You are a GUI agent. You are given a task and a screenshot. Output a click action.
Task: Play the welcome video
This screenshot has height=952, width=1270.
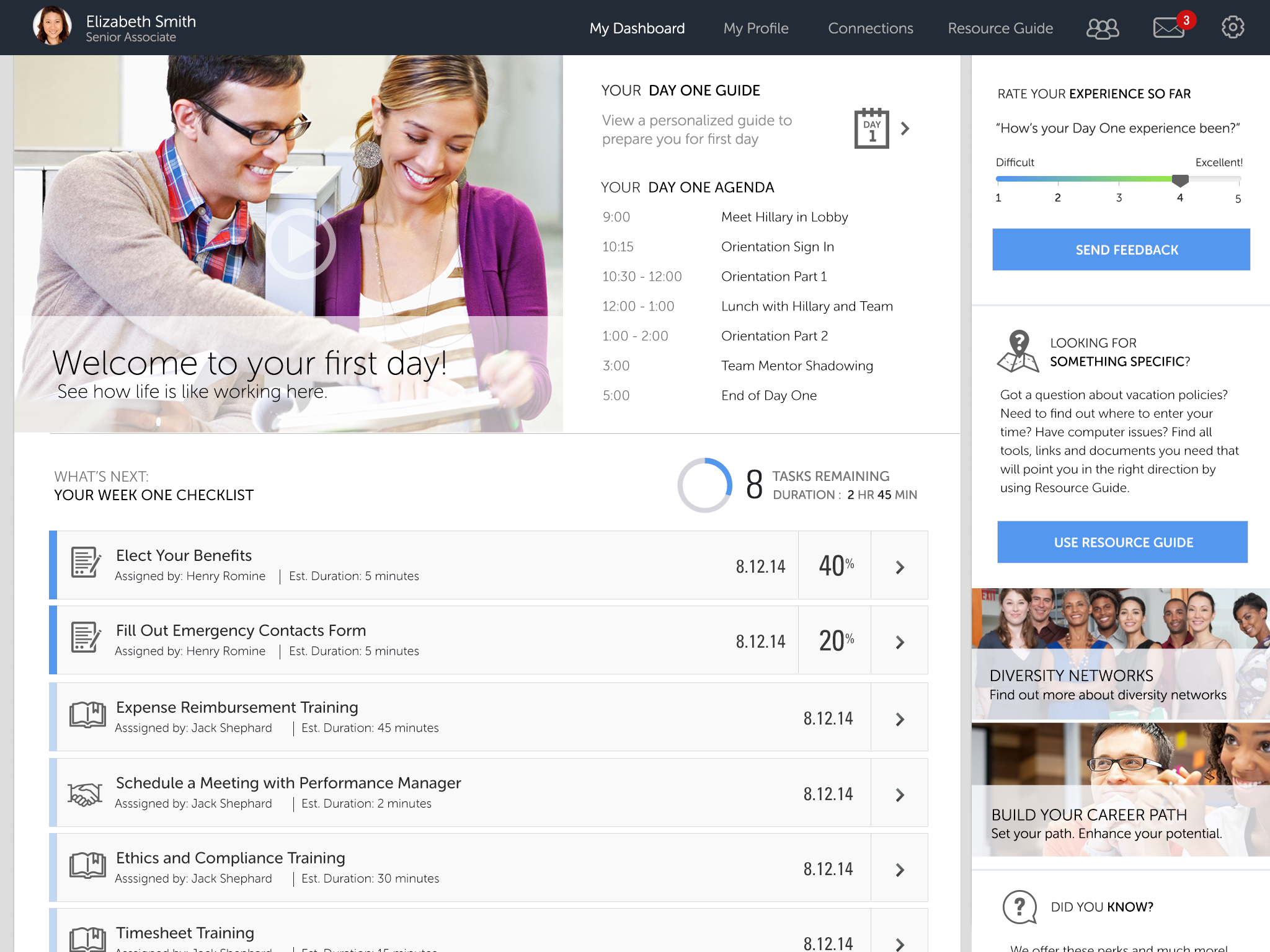click(x=301, y=244)
